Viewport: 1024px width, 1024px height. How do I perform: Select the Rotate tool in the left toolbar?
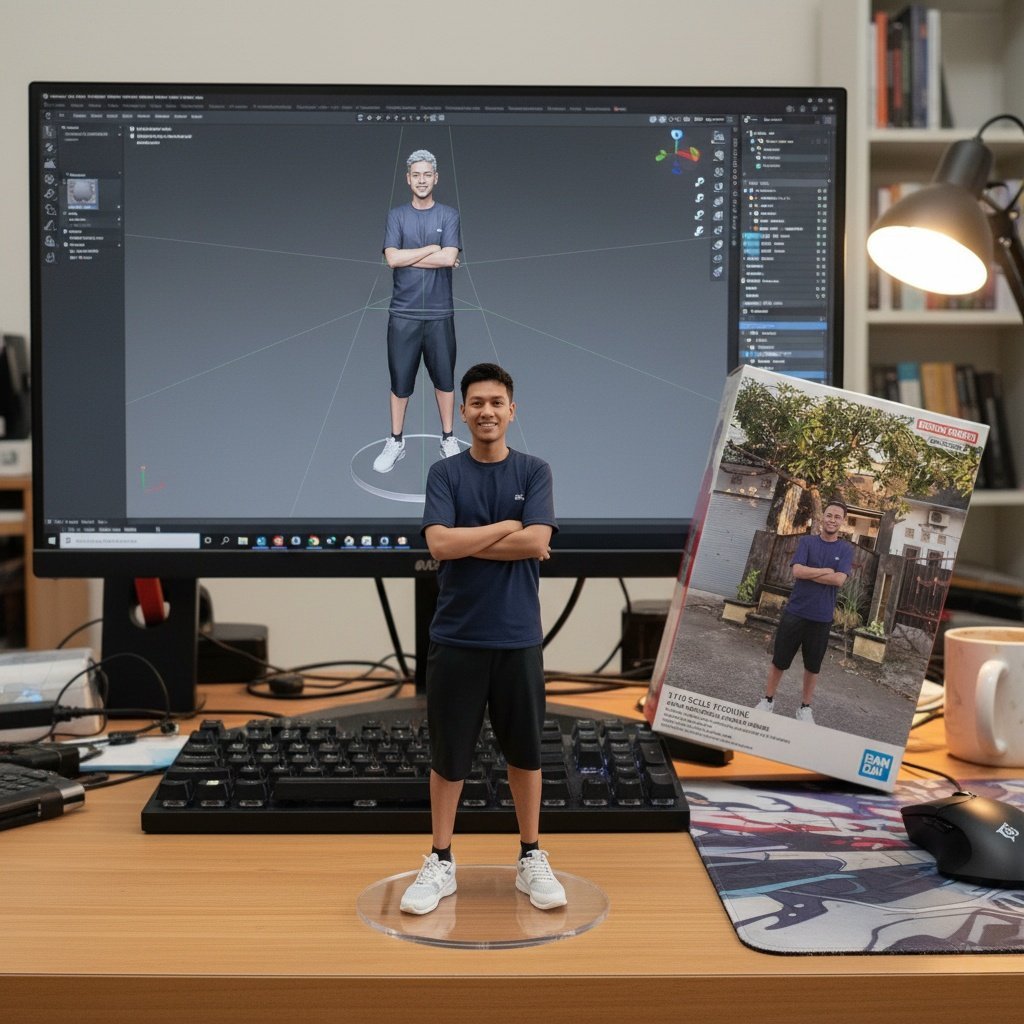(x=48, y=161)
